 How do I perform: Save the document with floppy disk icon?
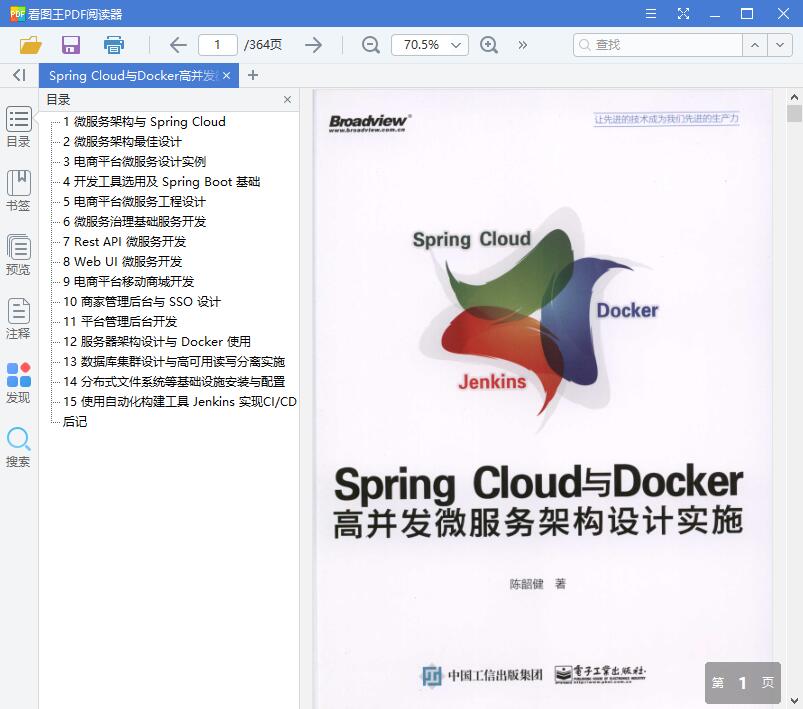click(x=71, y=45)
